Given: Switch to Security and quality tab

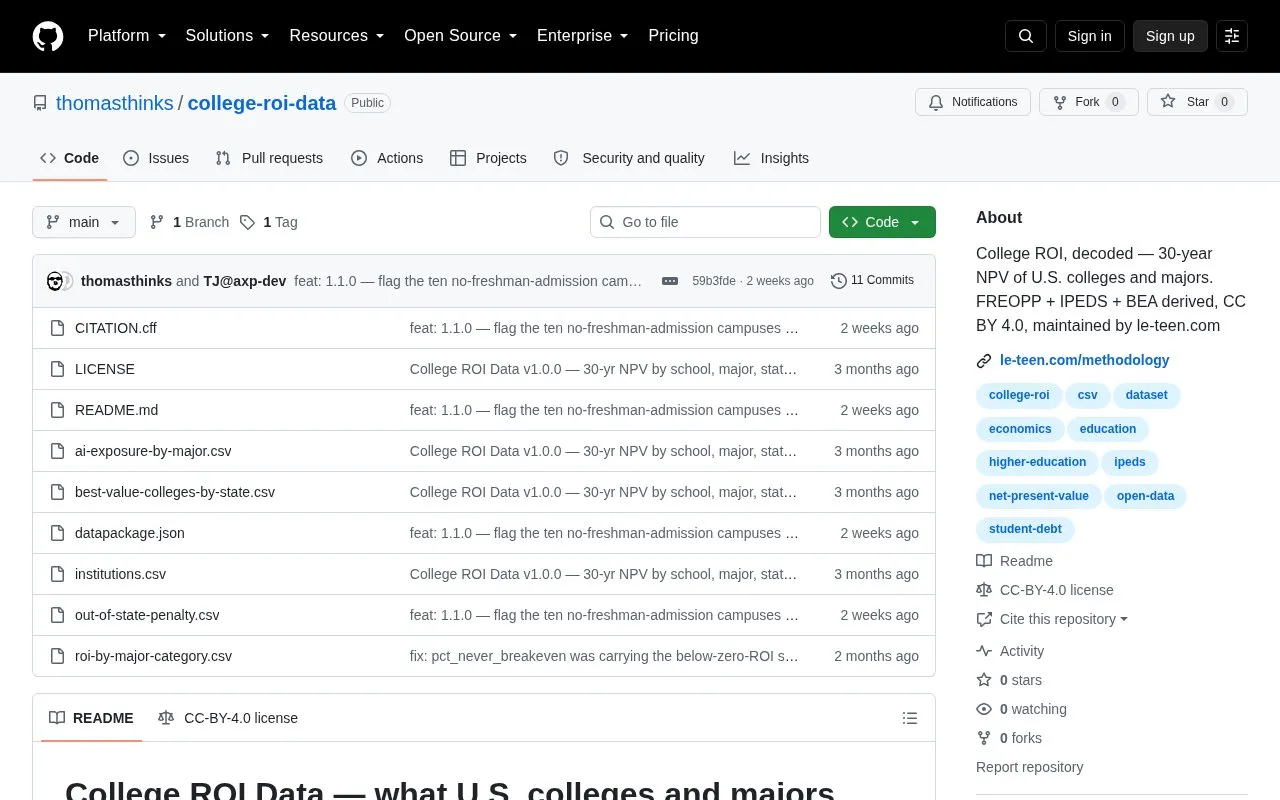Looking at the screenshot, I should [629, 158].
